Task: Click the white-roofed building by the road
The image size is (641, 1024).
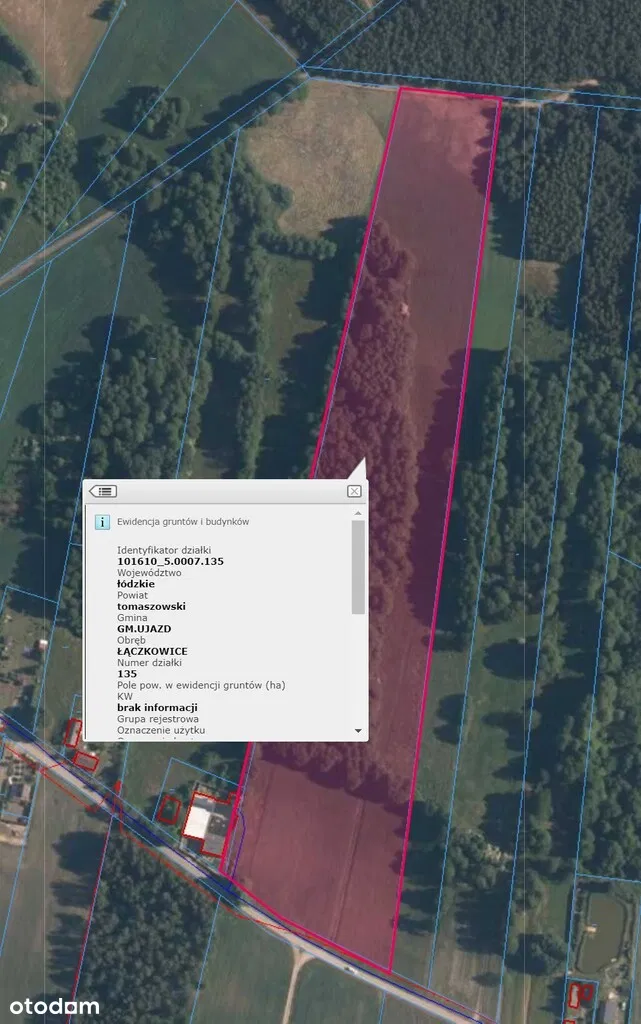Action: tap(198, 821)
